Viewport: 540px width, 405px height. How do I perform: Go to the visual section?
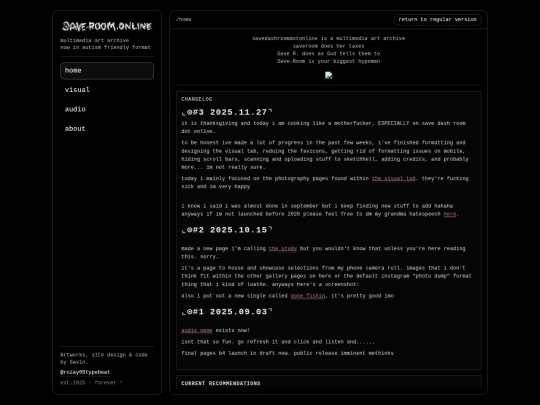click(x=77, y=90)
